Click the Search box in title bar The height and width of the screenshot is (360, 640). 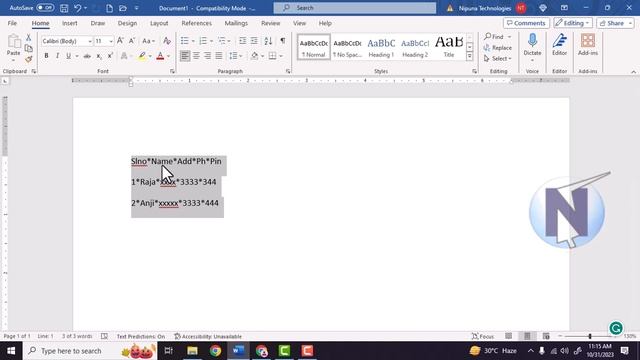[x=354, y=8]
